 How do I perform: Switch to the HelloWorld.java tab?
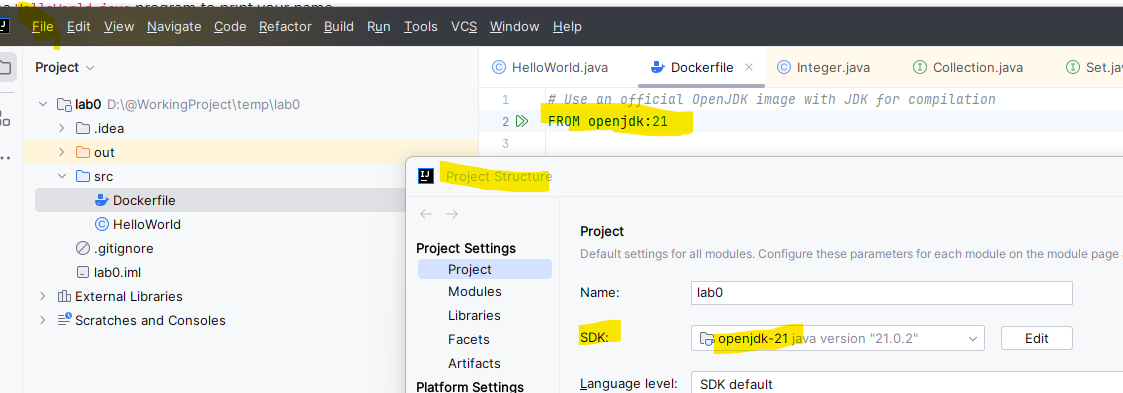550,67
